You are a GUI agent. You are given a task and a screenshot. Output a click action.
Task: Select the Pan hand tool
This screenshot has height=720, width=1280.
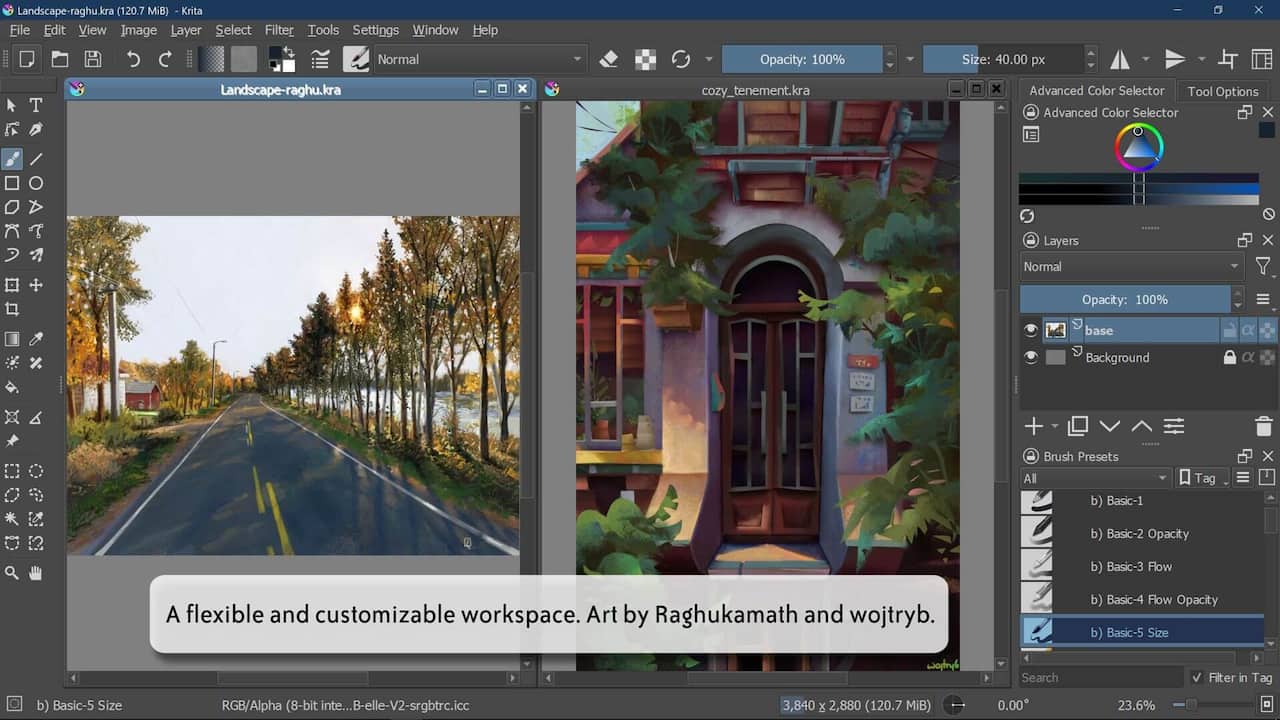(x=36, y=573)
